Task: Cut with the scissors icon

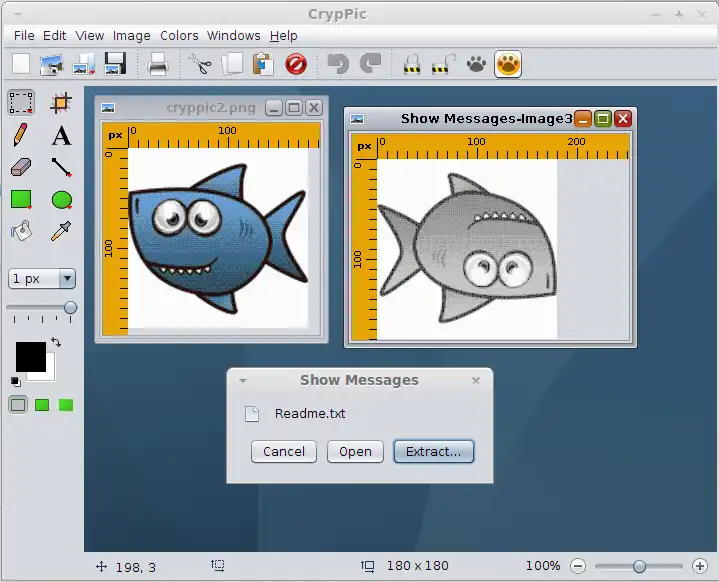Action: (x=200, y=64)
